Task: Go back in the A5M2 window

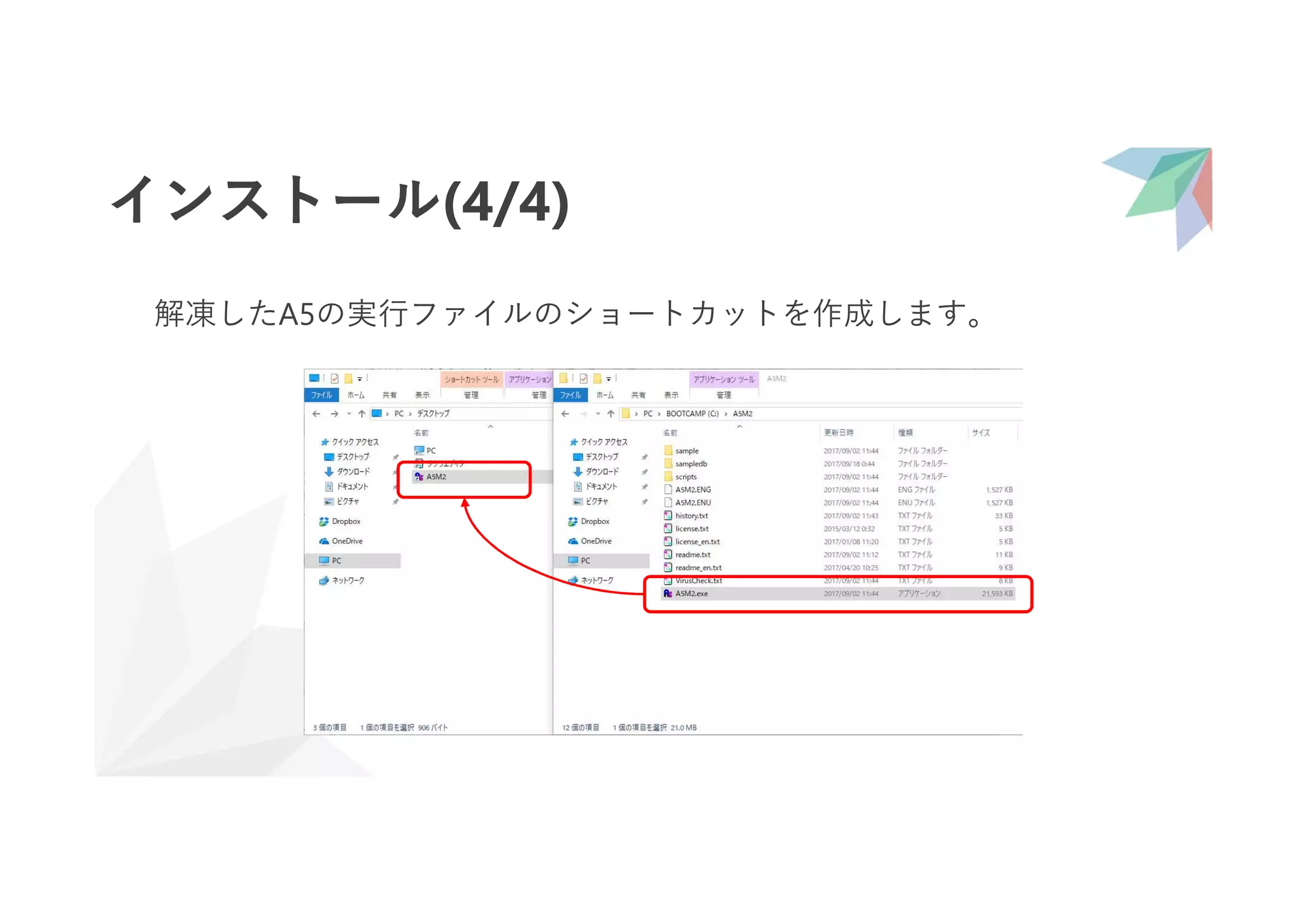Action: click(565, 414)
